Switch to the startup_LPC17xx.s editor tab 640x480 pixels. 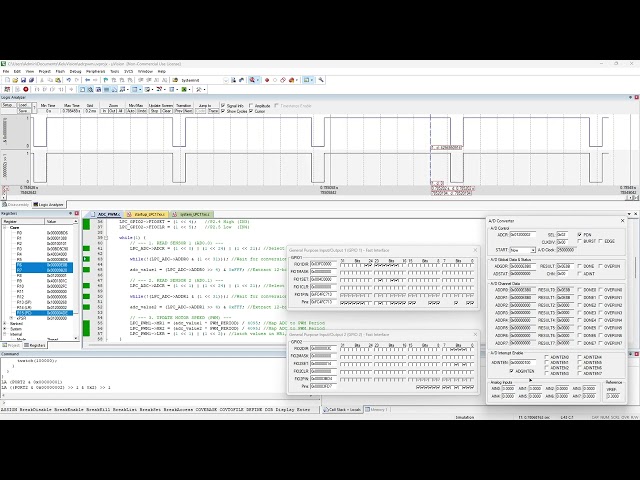(x=147, y=214)
